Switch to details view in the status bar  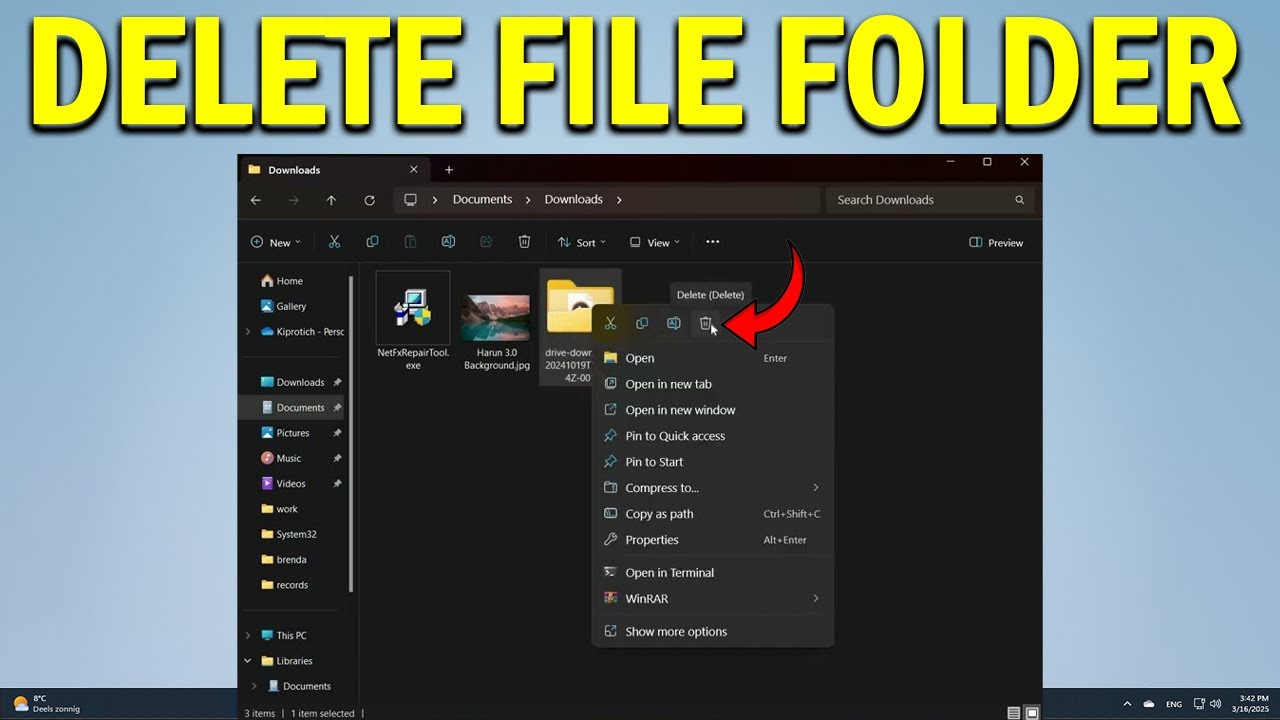pos(1014,713)
